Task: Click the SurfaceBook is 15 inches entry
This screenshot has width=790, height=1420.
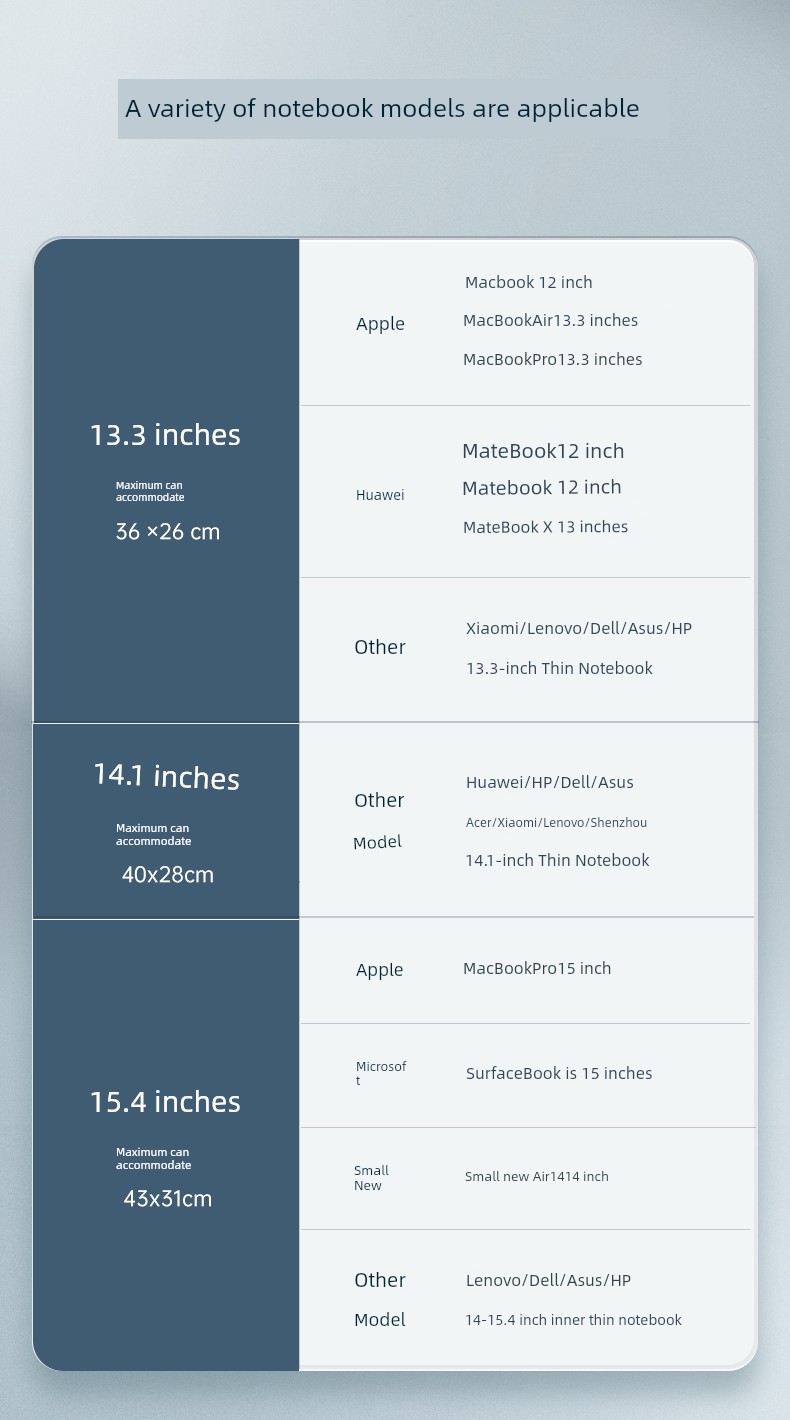Action: point(559,1073)
